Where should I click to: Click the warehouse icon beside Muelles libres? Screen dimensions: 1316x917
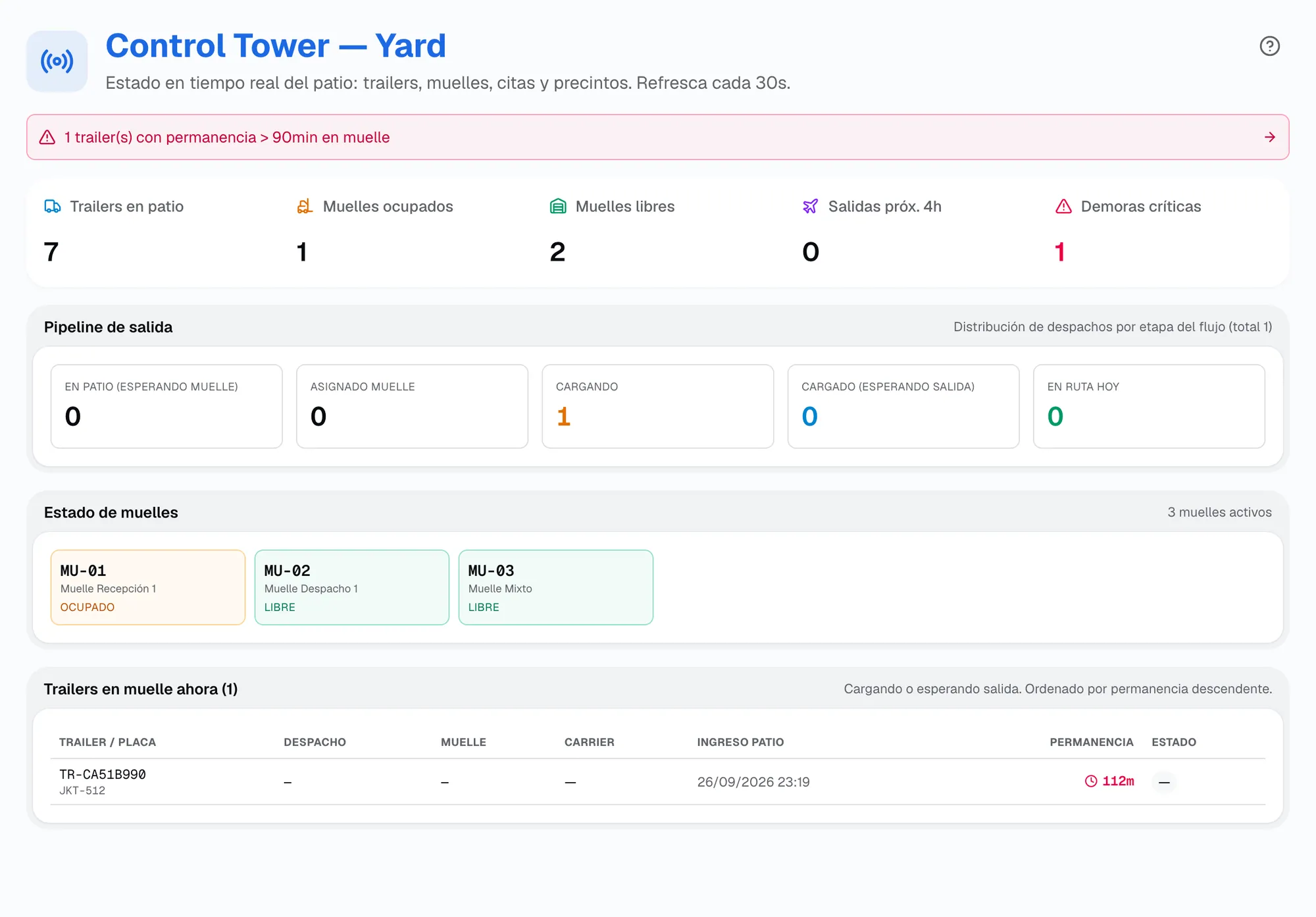(x=557, y=206)
